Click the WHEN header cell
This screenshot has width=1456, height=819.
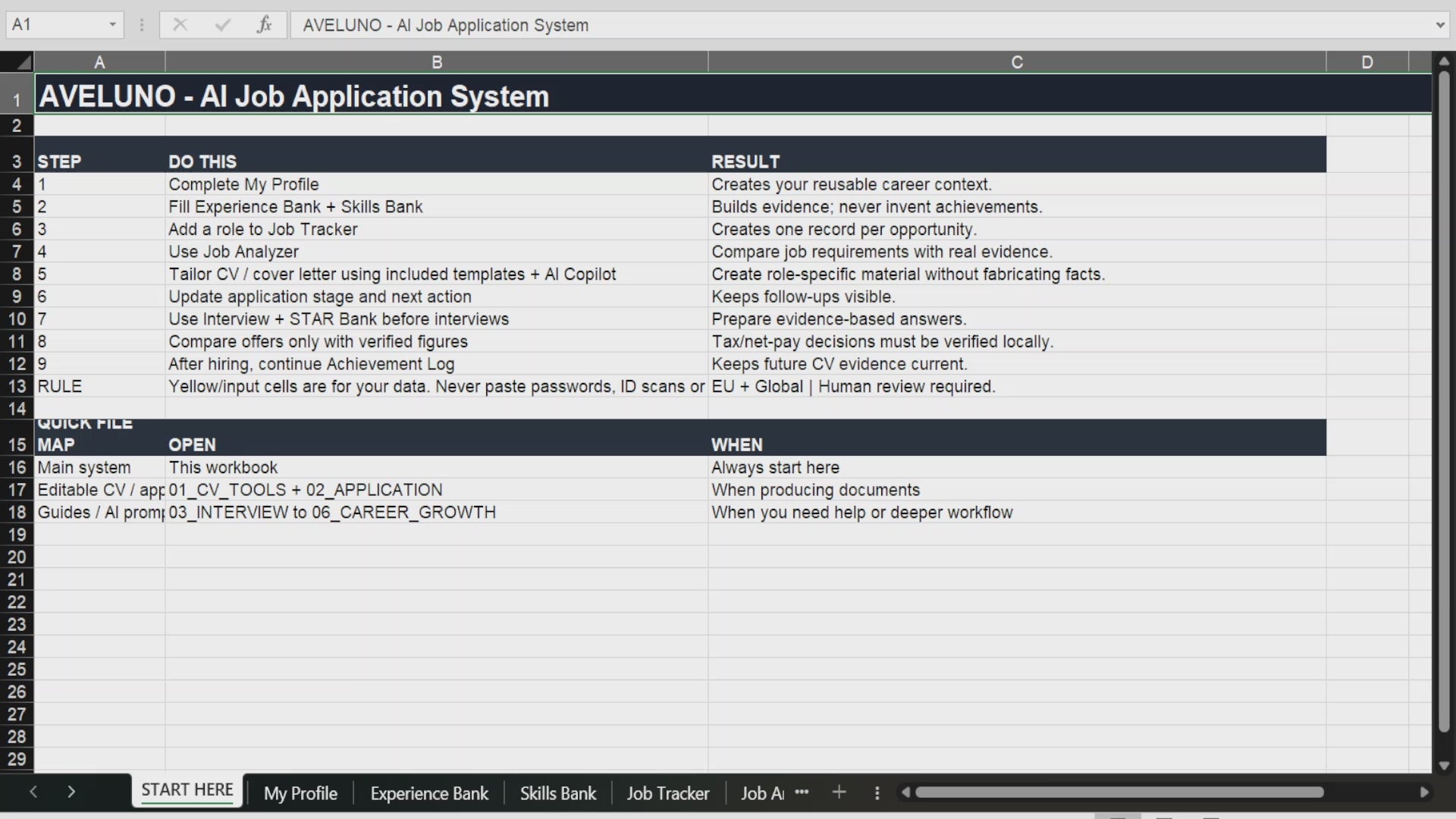pos(1017,438)
